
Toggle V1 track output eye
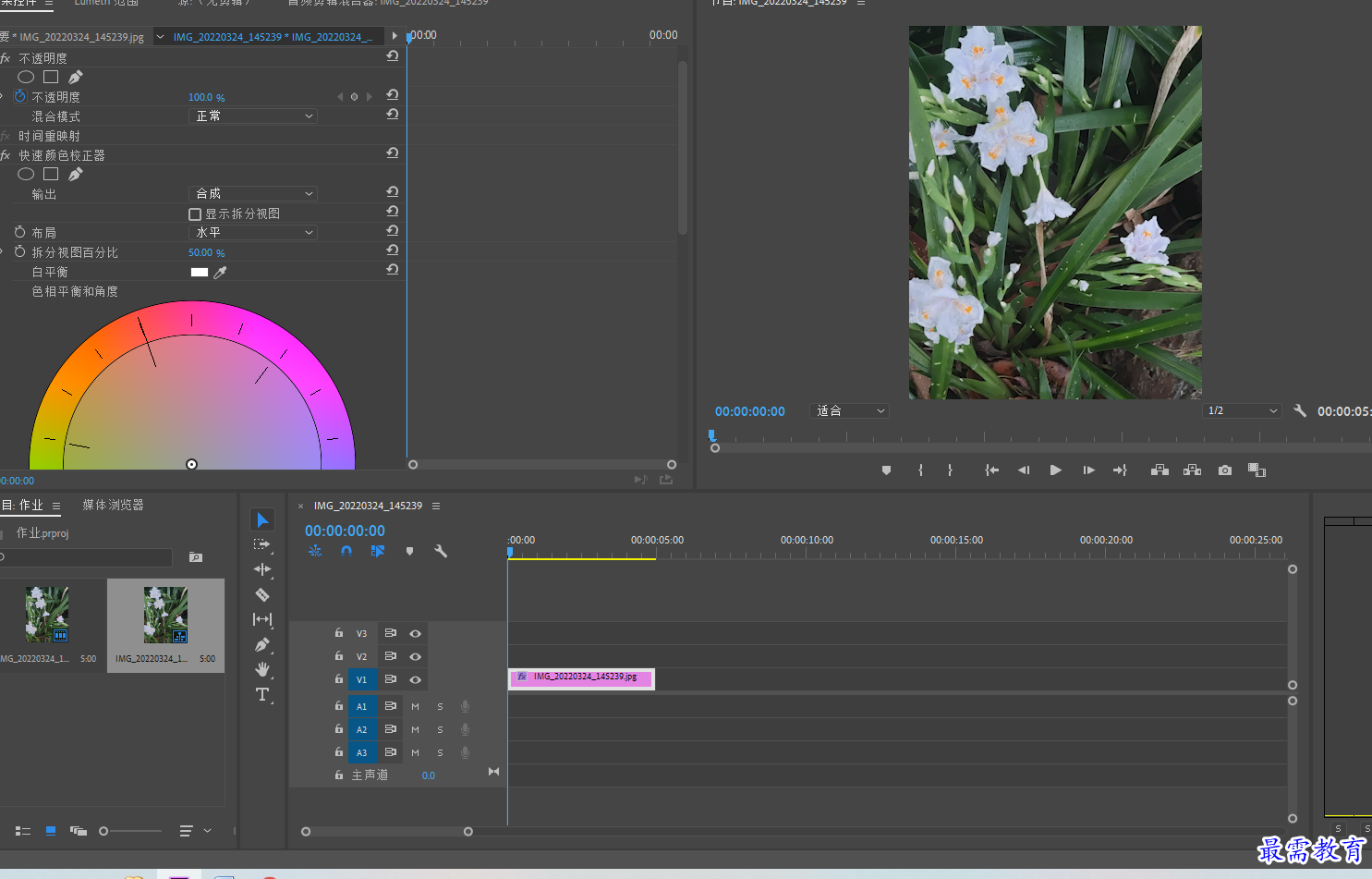tap(416, 679)
